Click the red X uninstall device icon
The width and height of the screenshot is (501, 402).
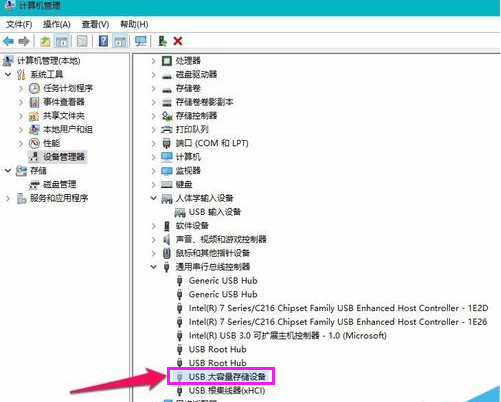(178, 41)
